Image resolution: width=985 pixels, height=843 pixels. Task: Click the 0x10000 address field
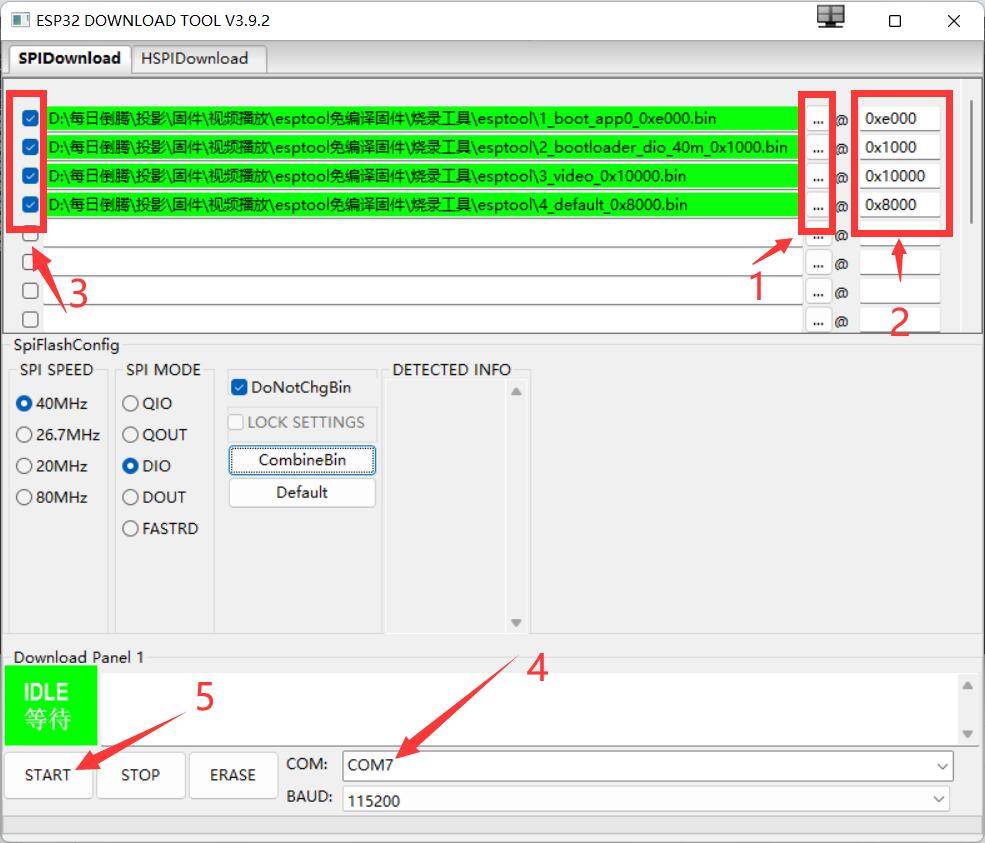click(x=900, y=176)
